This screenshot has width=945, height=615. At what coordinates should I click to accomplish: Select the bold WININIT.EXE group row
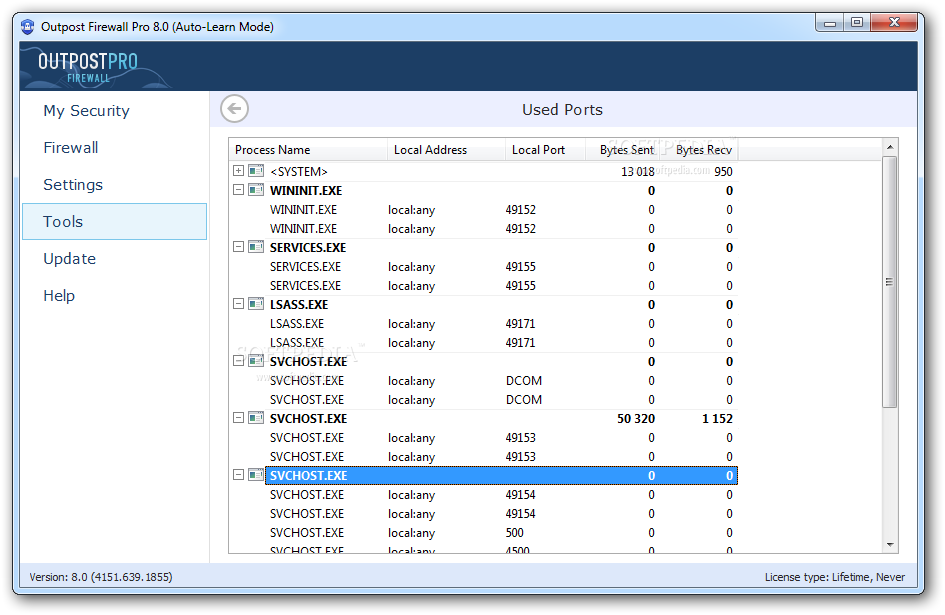pyautogui.click(x=501, y=190)
